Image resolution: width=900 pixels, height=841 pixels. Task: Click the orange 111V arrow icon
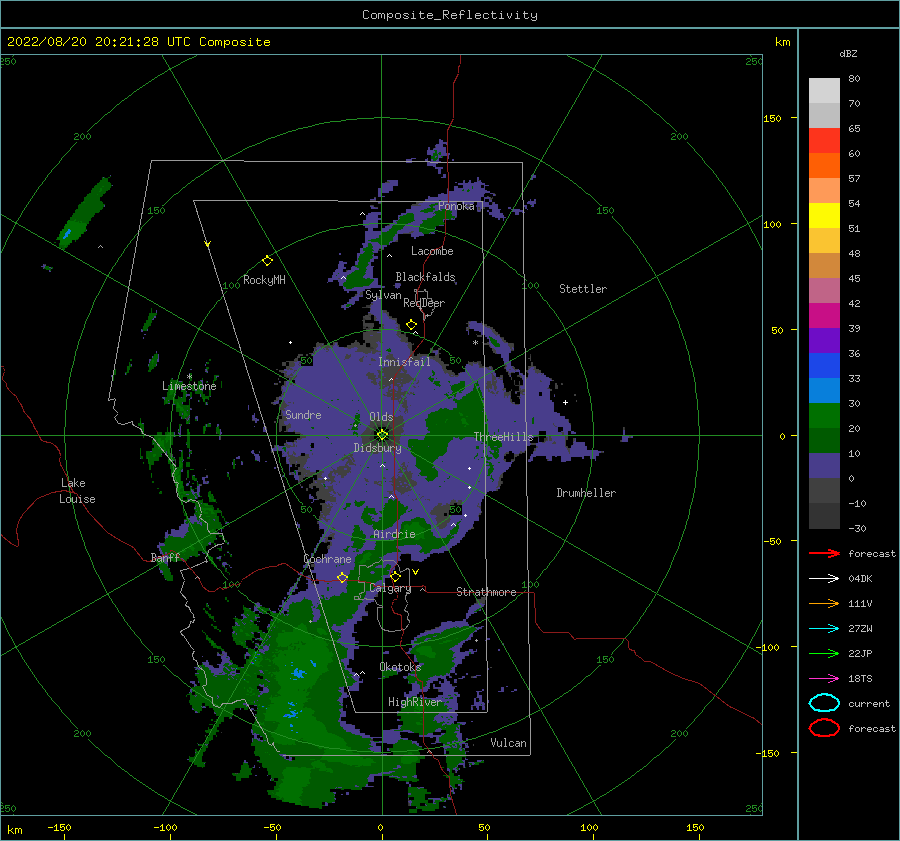tap(824, 603)
